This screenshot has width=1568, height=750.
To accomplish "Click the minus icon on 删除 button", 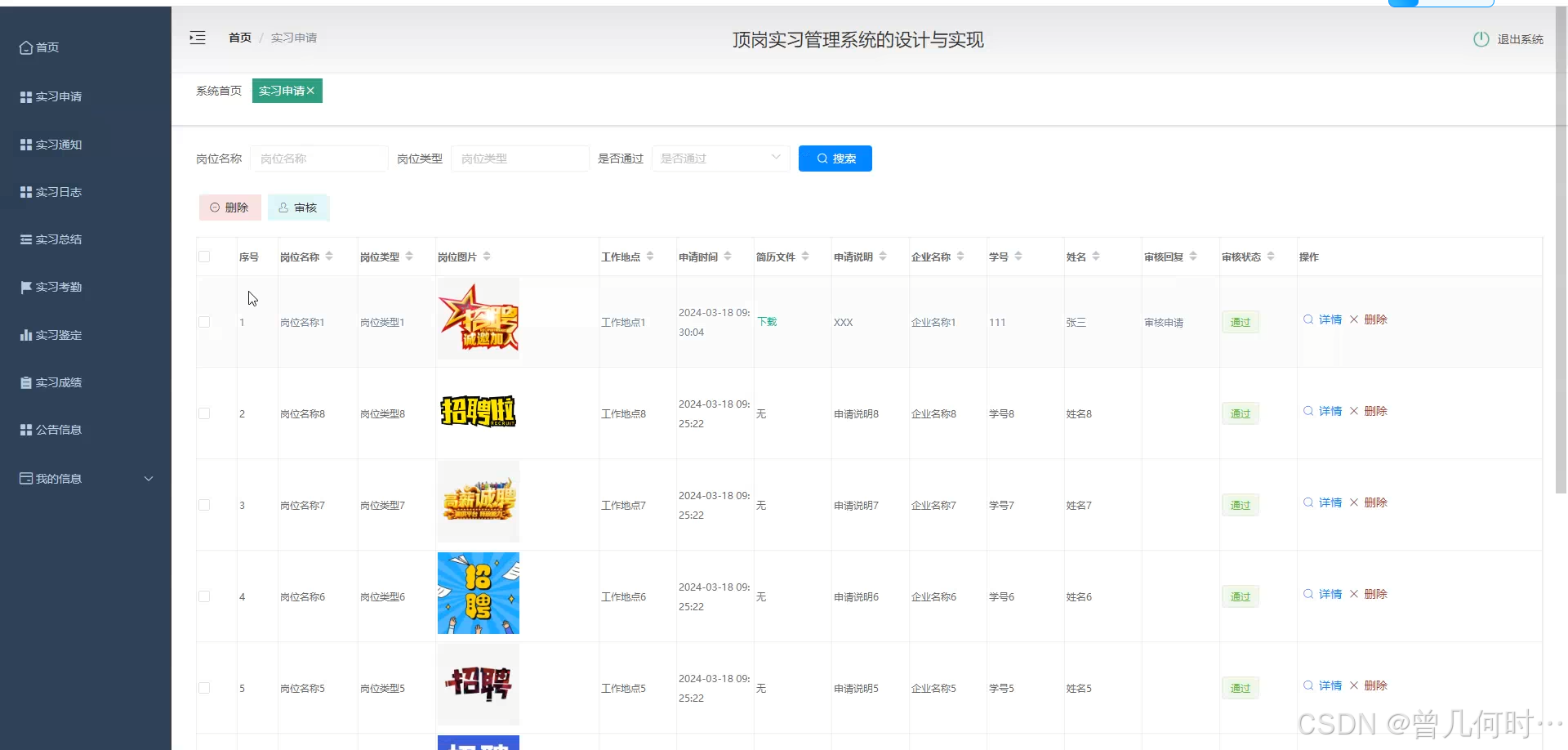I will click(x=214, y=208).
